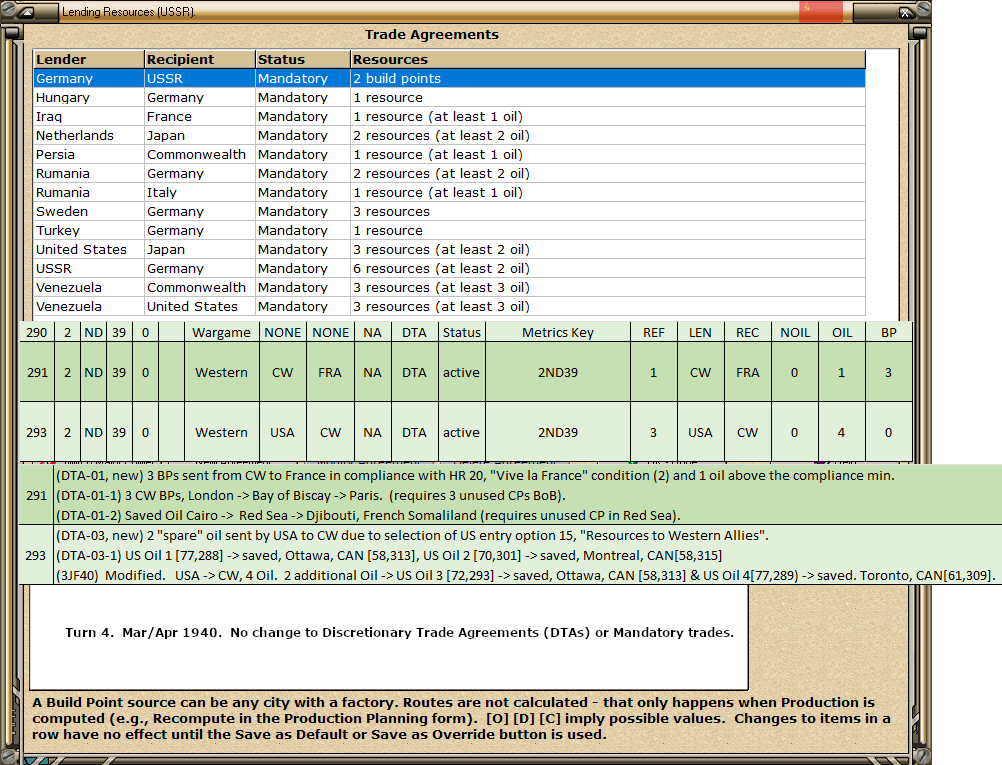This screenshot has width=1002, height=765.
Task: Close the Lending Resources window
Action: (x=905, y=12)
